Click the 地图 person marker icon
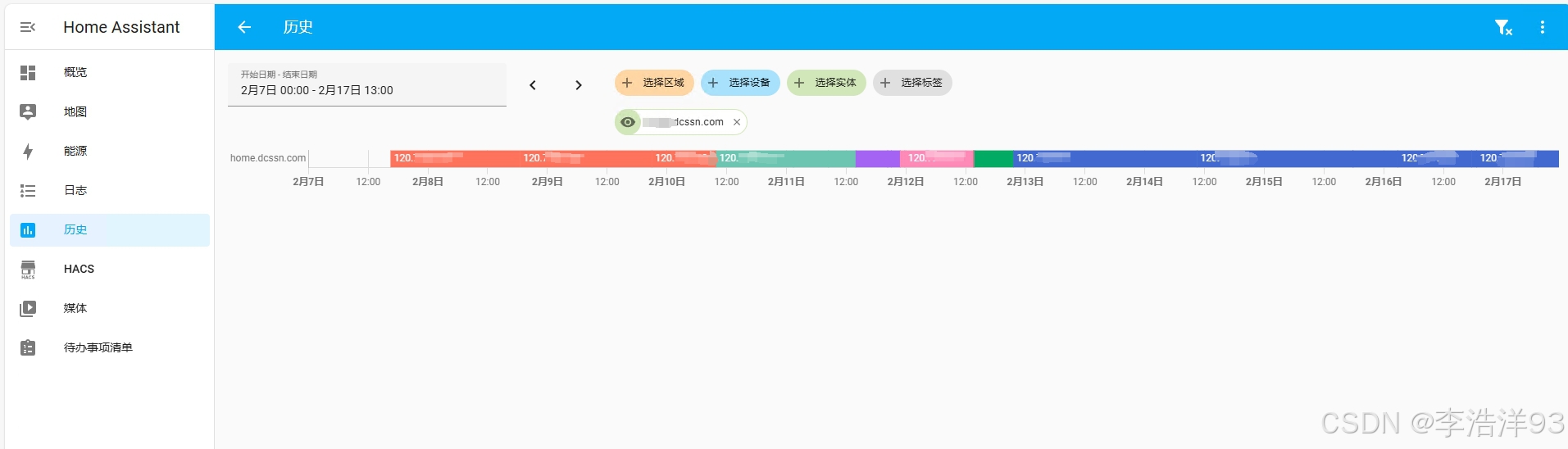Viewport: 1568px width, 449px height. click(28, 111)
